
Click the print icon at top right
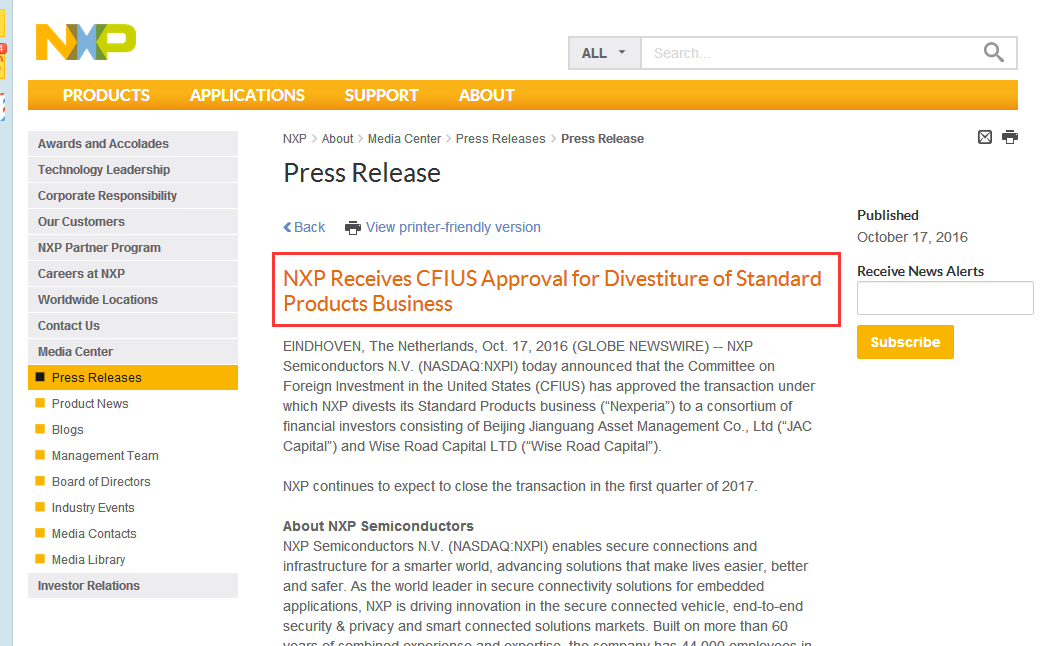pyautogui.click(x=1010, y=137)
